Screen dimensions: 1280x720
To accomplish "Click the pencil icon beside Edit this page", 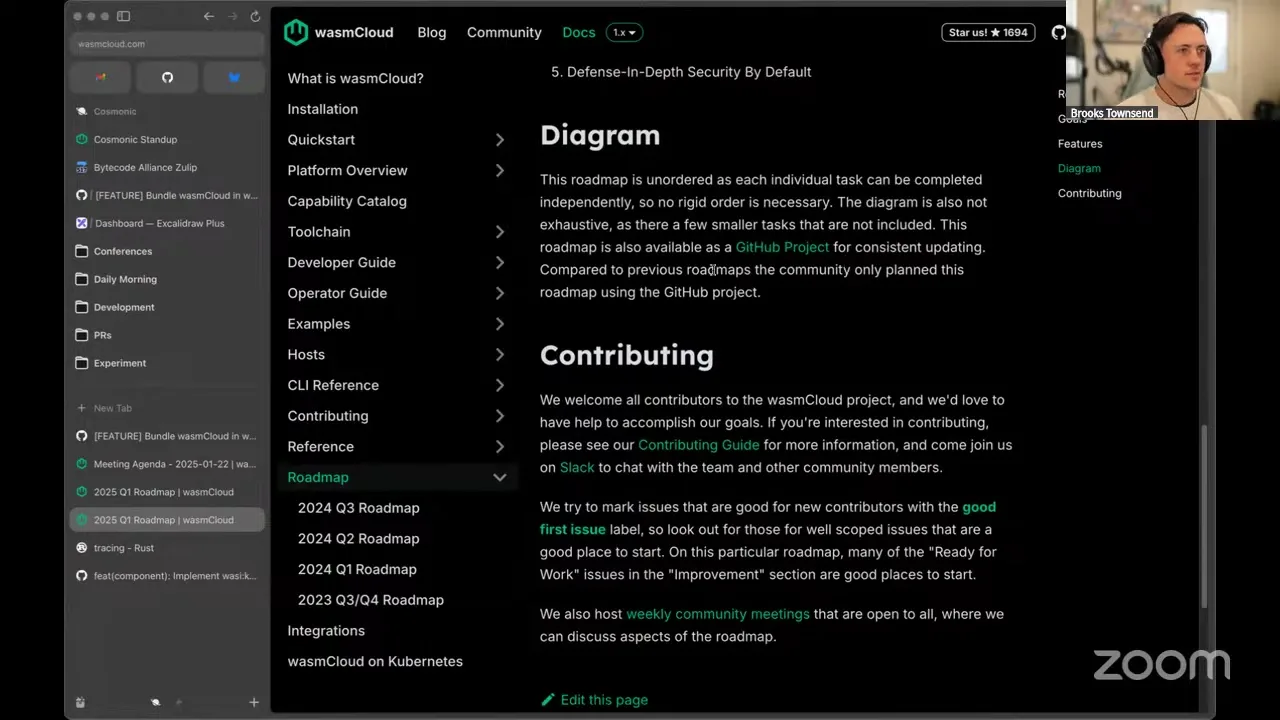I will pos(547,700).
